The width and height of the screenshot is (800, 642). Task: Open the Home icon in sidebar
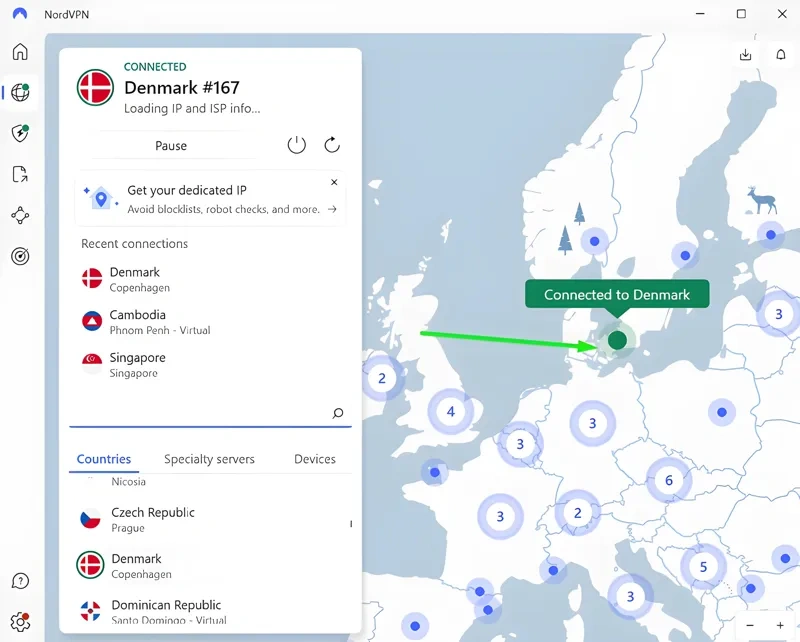click(x=20, y=52)
